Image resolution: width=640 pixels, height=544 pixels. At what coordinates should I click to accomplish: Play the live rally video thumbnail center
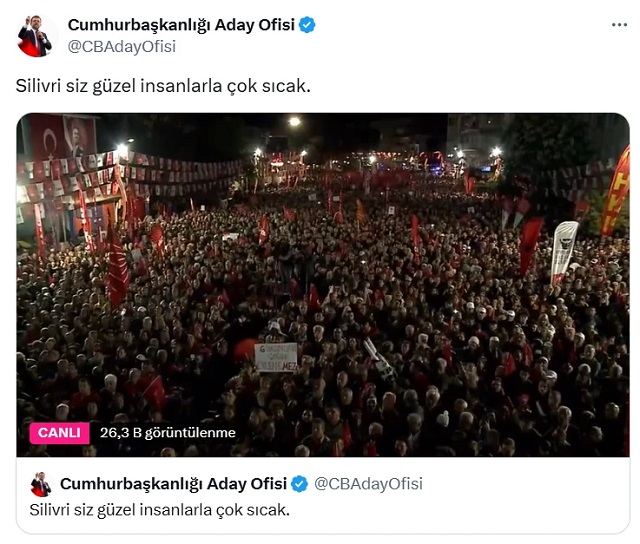click(x=323, y=284)
